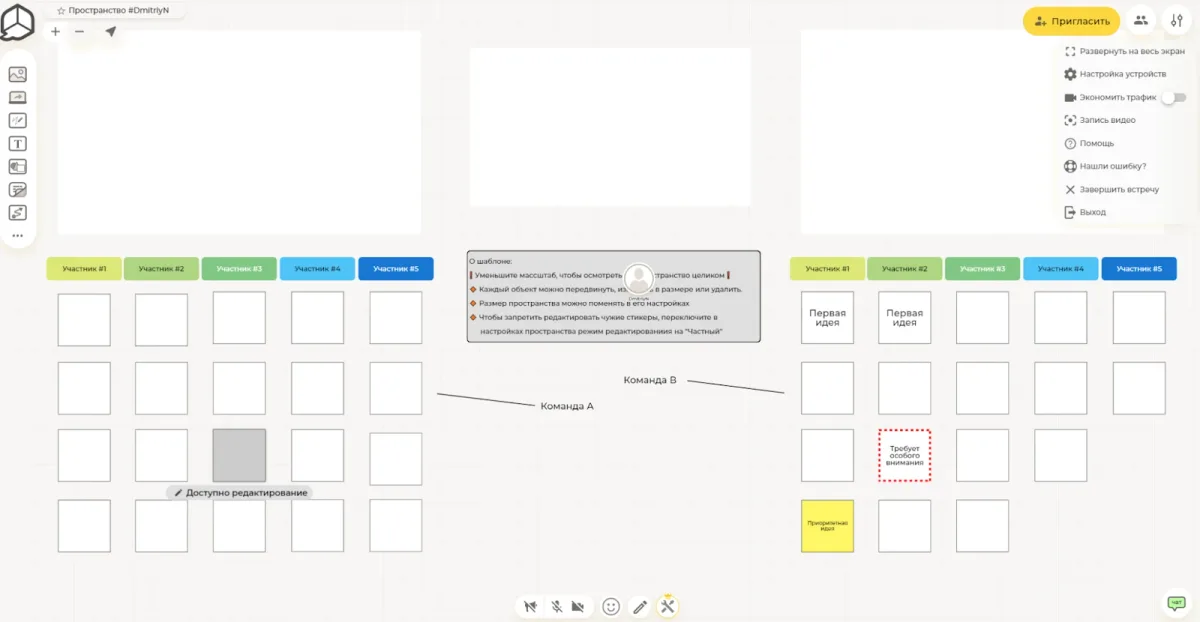Screen dimensions: 1200x622
Task: Toggle the muted microphone button
Action: (x=555, y=606)
